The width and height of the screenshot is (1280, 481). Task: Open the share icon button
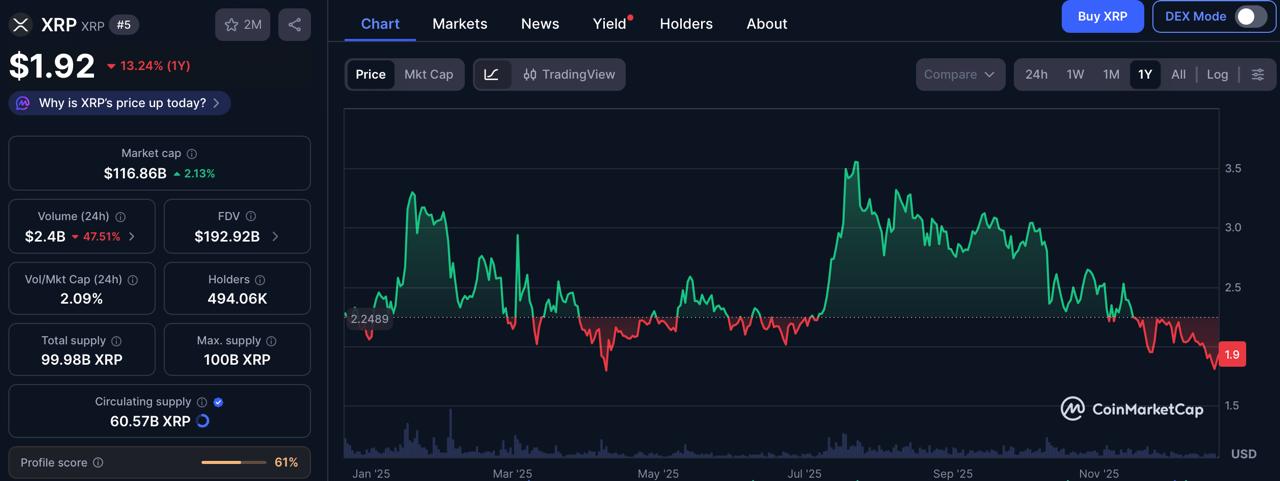pyautogui.click(x=294, y=24)
